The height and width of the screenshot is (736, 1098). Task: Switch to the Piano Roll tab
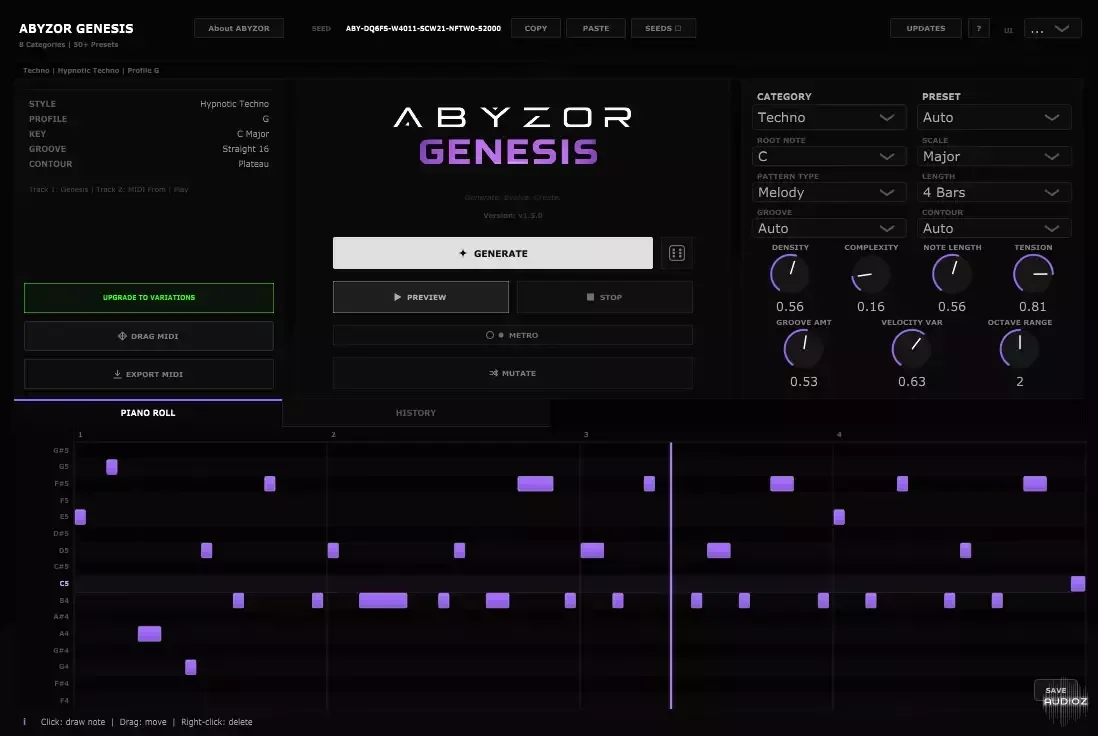pos(148,412)
